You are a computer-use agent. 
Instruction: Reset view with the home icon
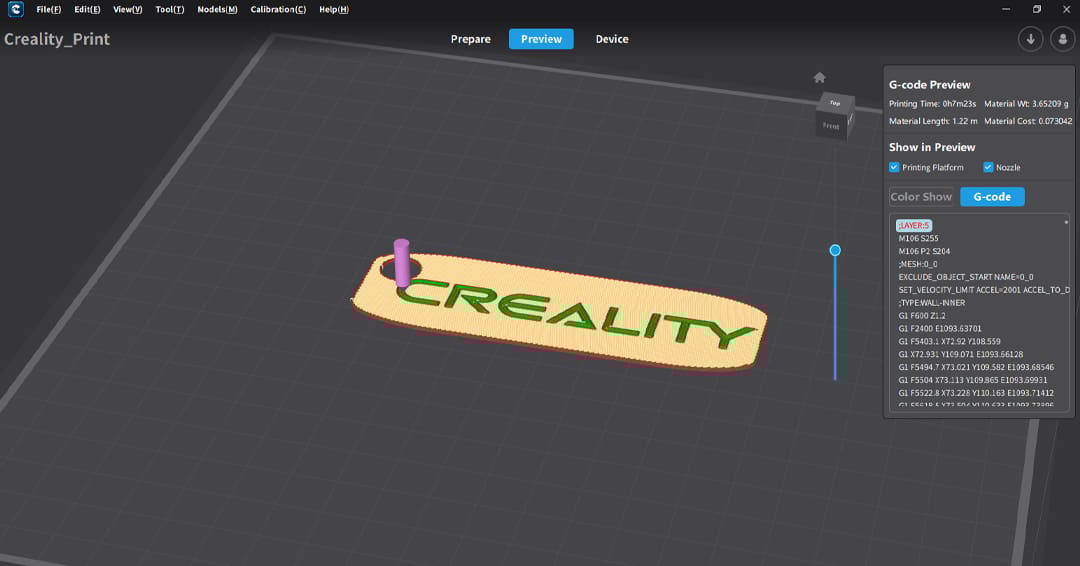point(820,78)
